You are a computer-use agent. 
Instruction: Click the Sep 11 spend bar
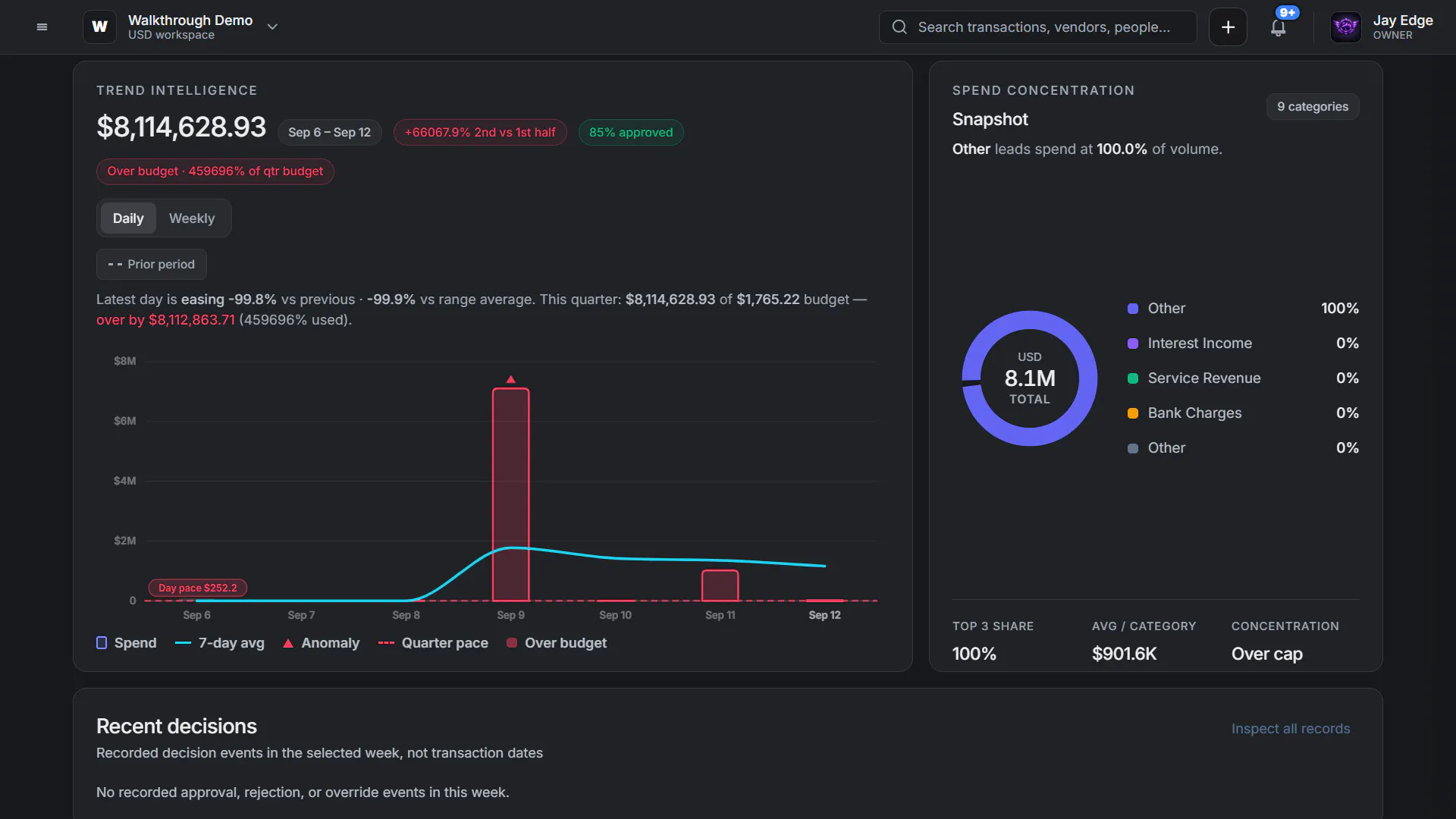pos(720,585)
